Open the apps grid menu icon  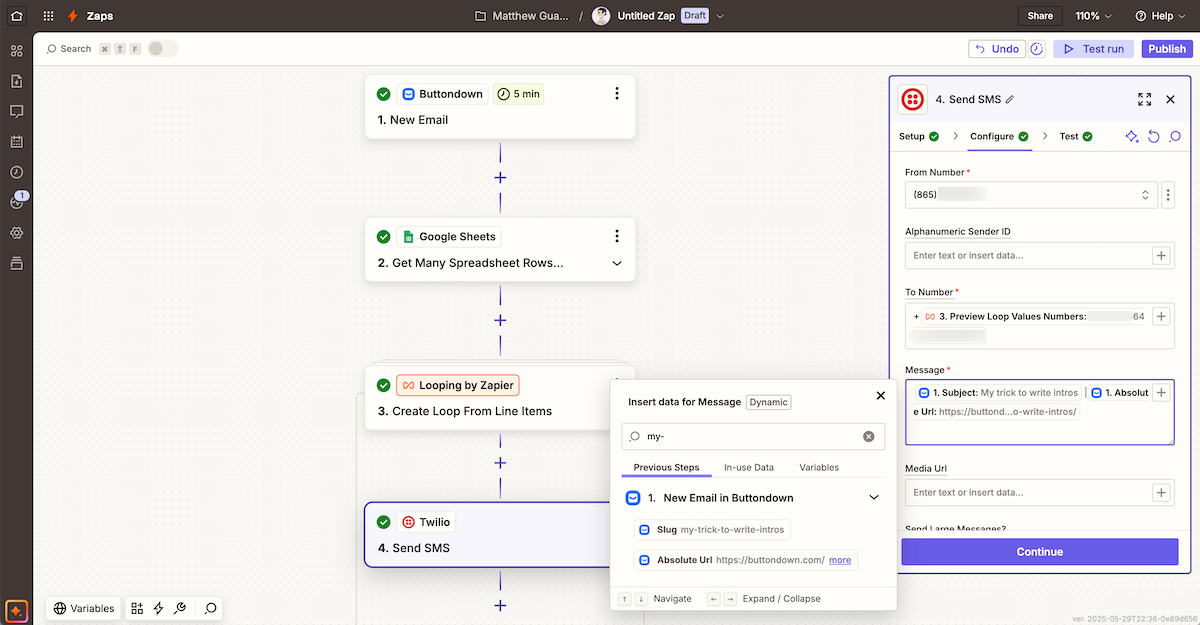(x=49, y=16)
